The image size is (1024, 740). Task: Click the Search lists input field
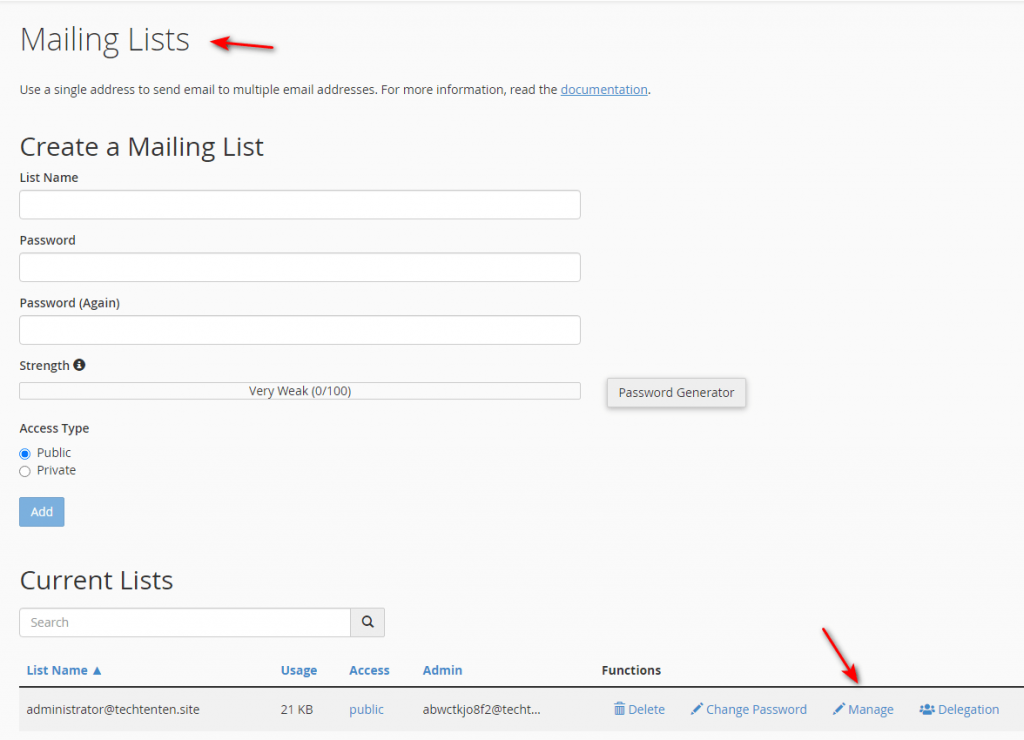coord(185,622)
